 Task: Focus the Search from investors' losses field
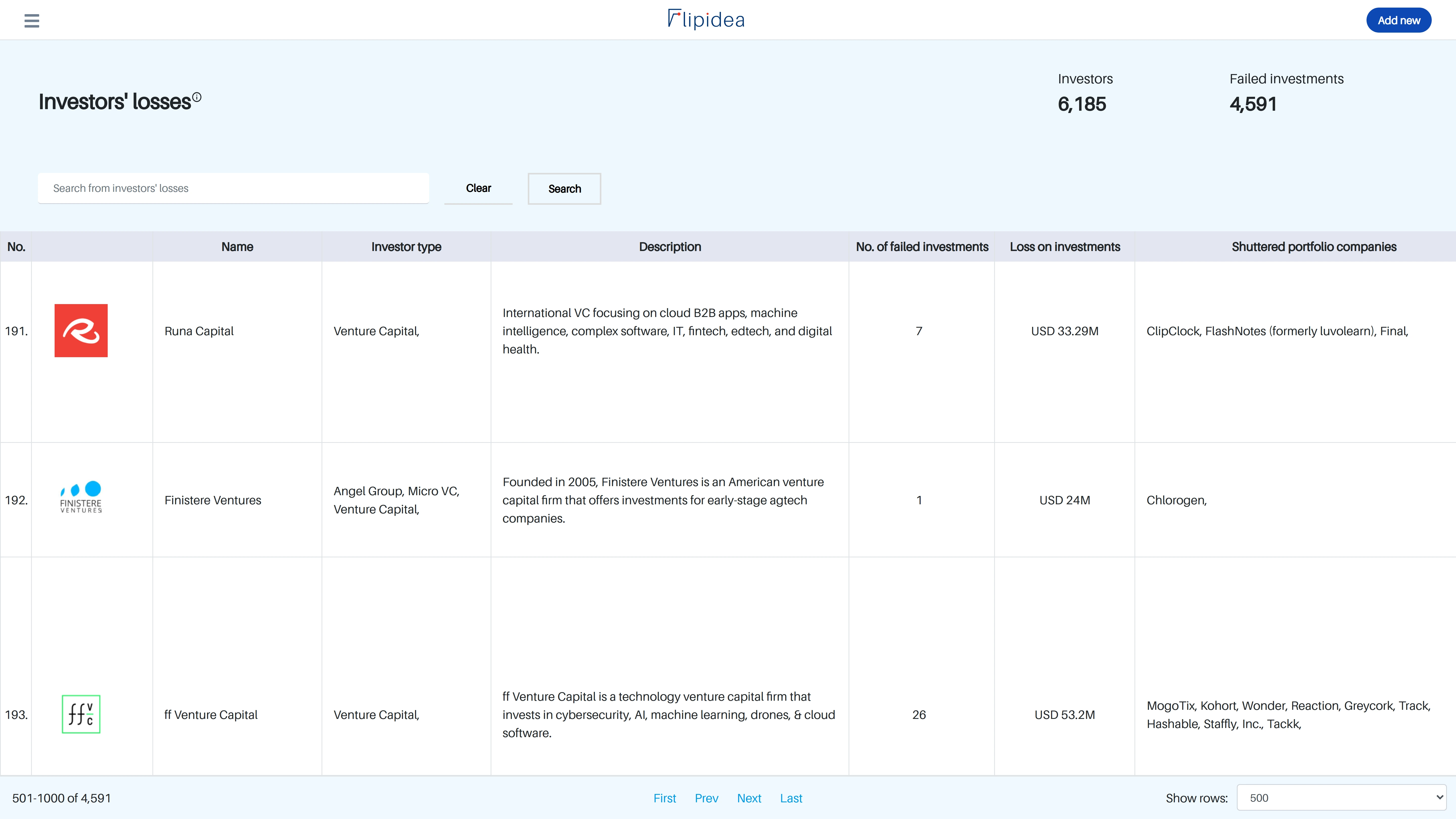click(x=233, y=188)
